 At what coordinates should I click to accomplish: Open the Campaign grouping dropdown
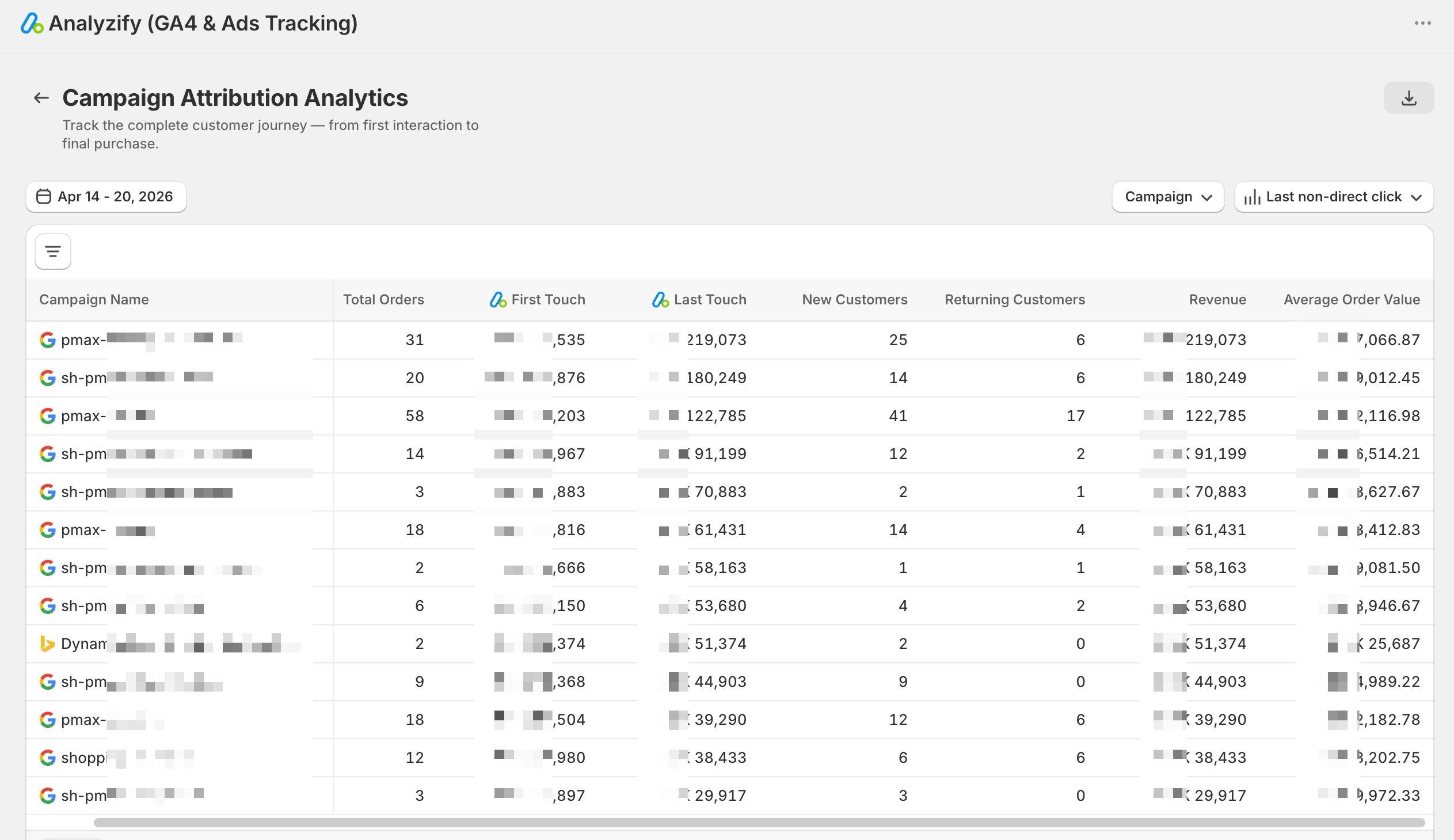coord(1168,197)
